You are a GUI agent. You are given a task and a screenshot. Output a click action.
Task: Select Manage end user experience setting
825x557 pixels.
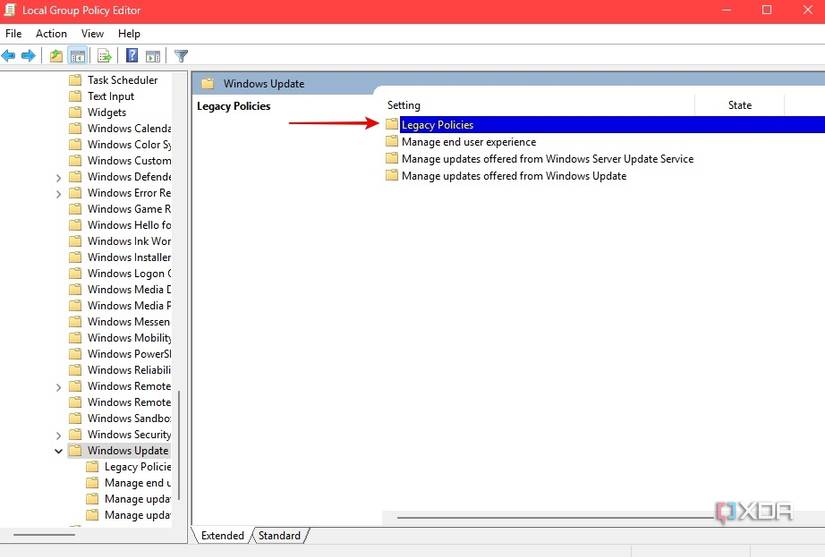pyautogui.click(x=469, y=141)
